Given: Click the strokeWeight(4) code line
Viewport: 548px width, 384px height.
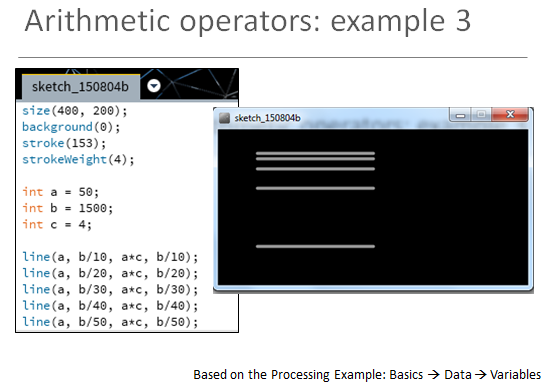Looking at the screenshot, I should (78, 160).
